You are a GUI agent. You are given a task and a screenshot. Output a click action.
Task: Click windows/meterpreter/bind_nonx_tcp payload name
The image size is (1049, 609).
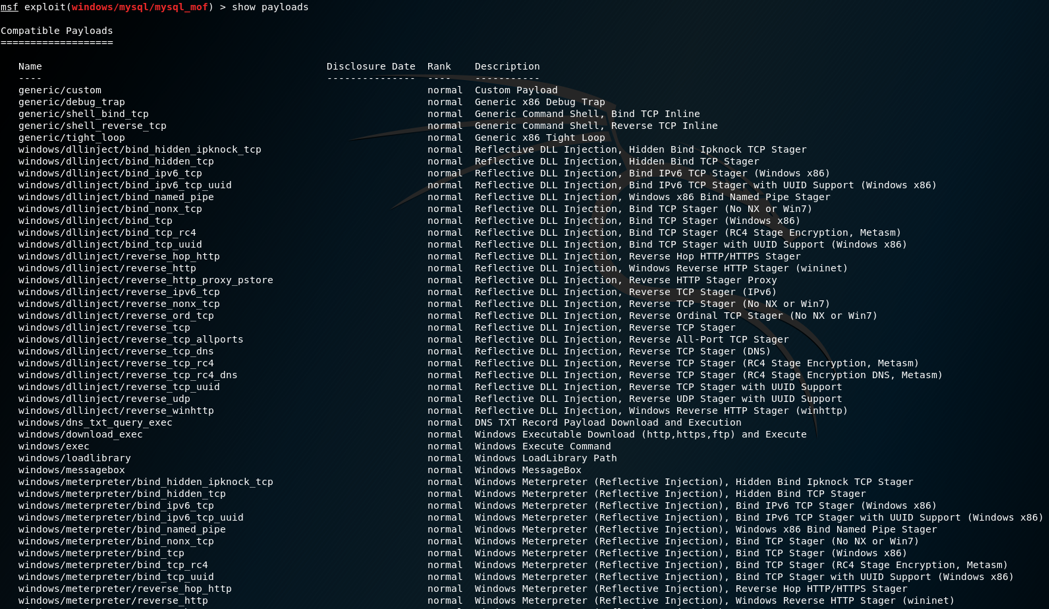pyautogui.click(x=116, y=542)
